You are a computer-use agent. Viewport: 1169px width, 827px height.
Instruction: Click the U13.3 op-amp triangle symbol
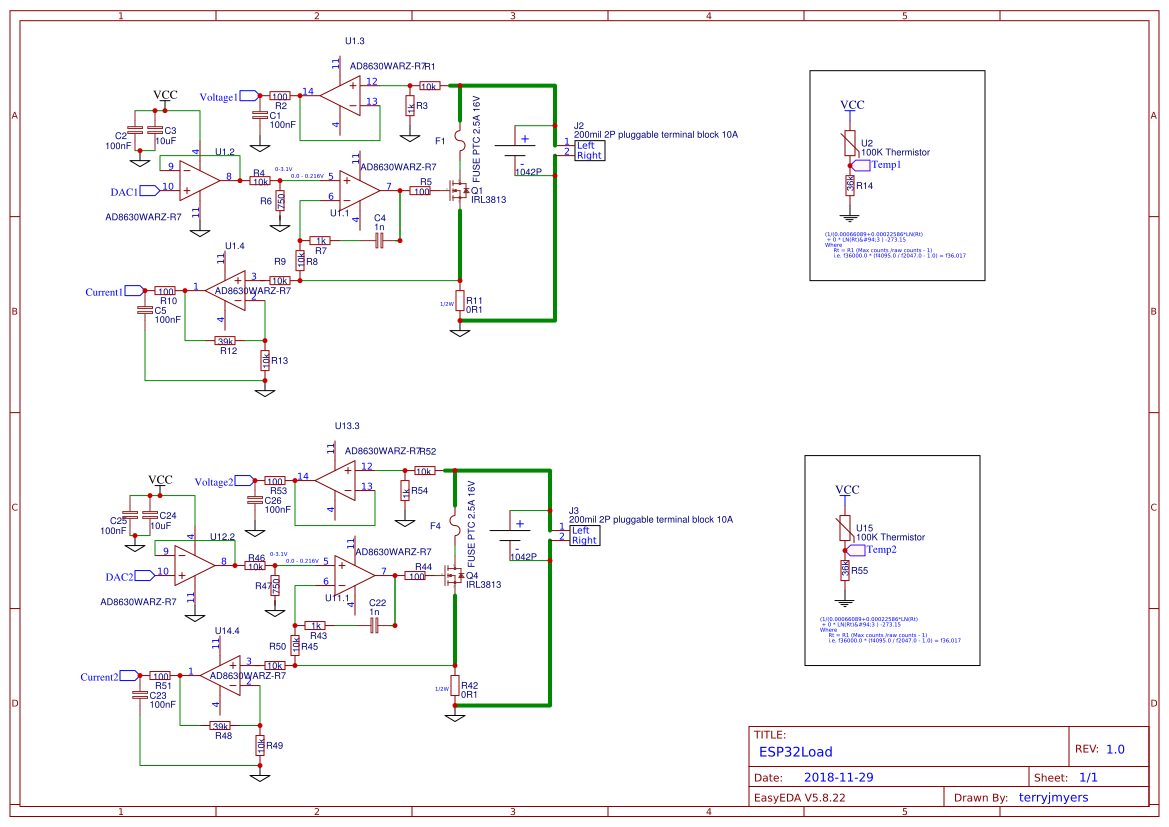(x=336, y=481)
